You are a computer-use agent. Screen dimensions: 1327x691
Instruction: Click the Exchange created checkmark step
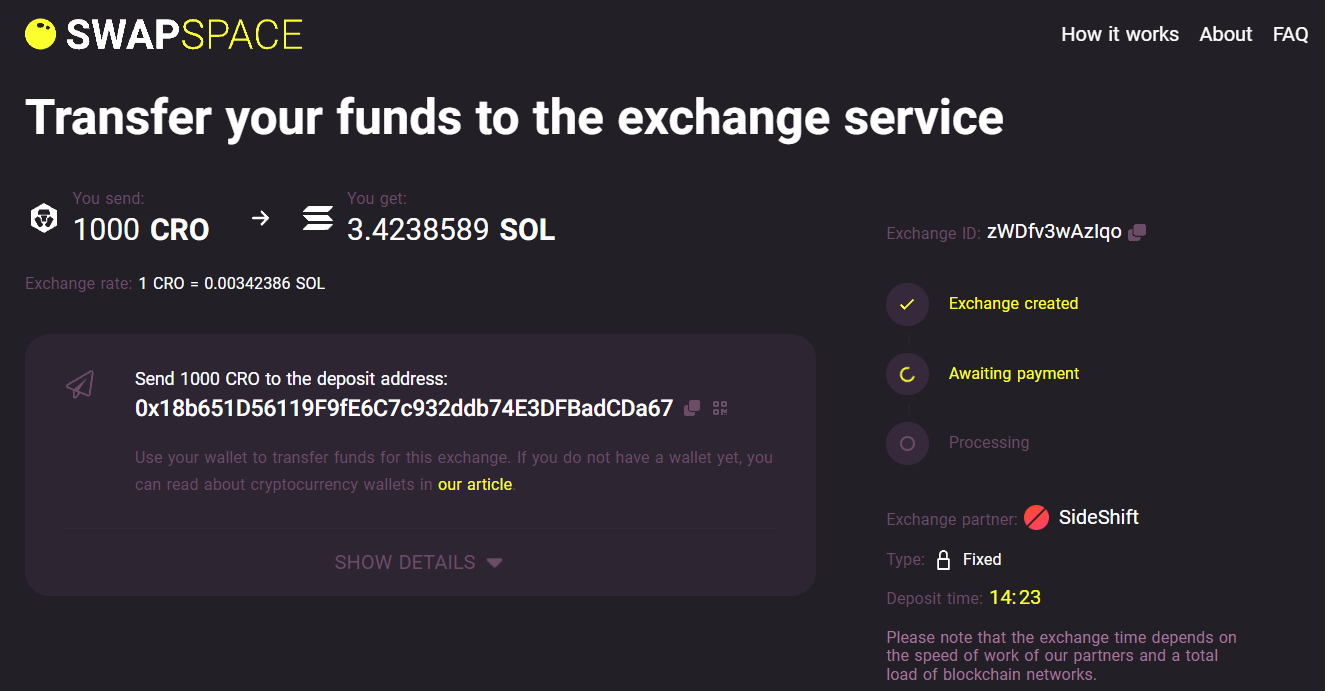907,304
